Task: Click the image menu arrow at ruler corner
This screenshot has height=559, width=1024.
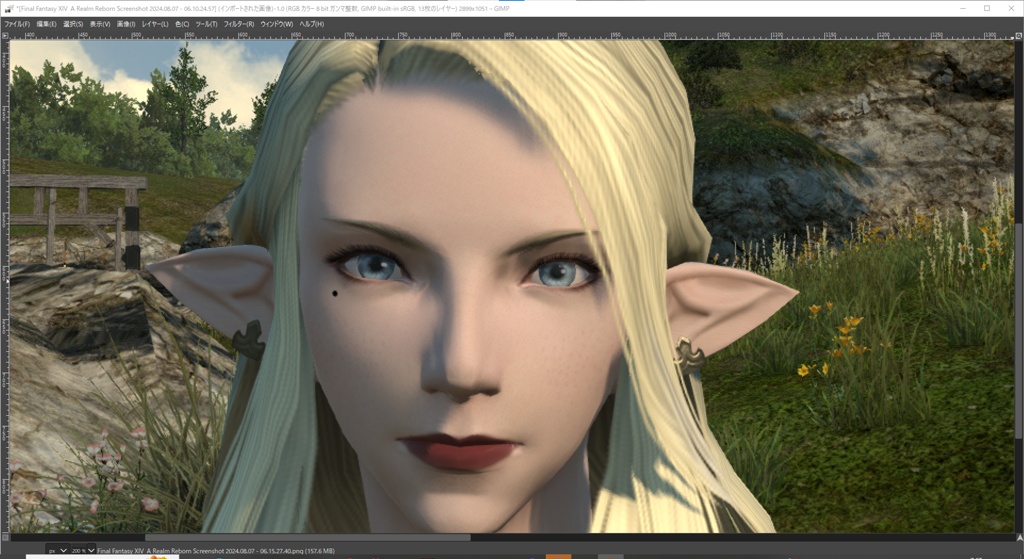Action: click(x=5, y=36)
